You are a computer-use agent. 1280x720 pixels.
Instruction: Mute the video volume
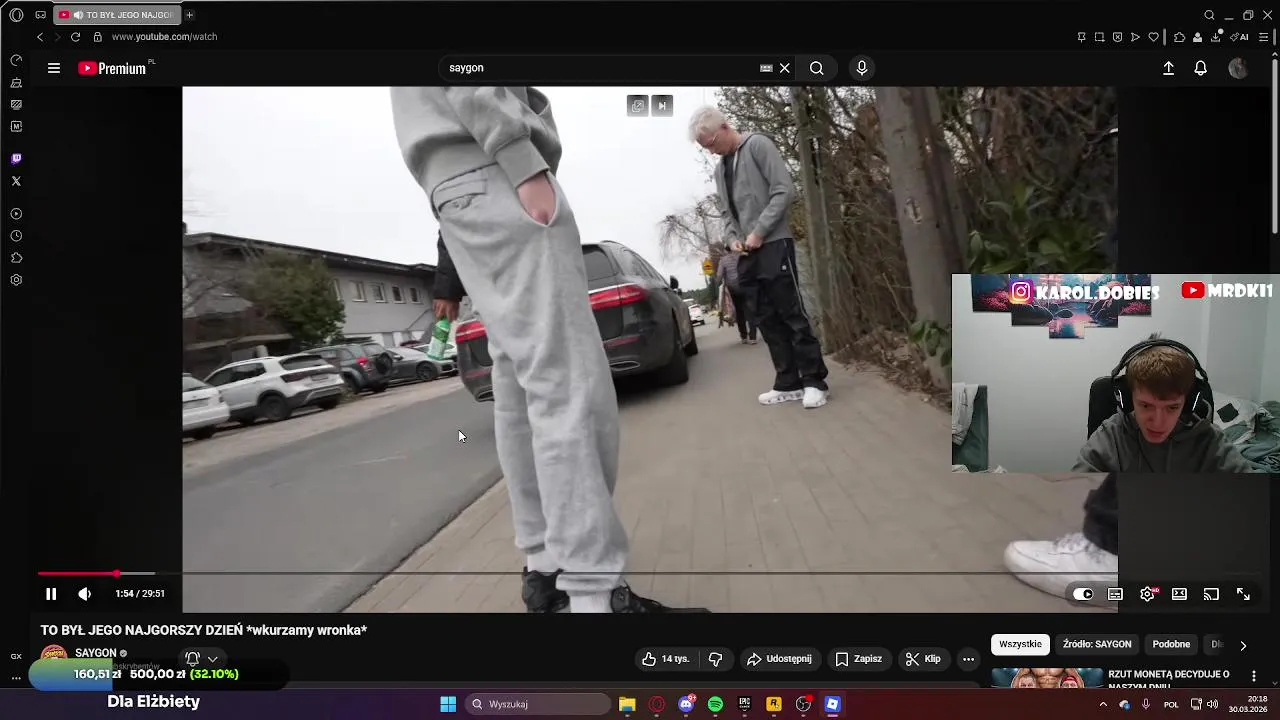tap(85, 594)
